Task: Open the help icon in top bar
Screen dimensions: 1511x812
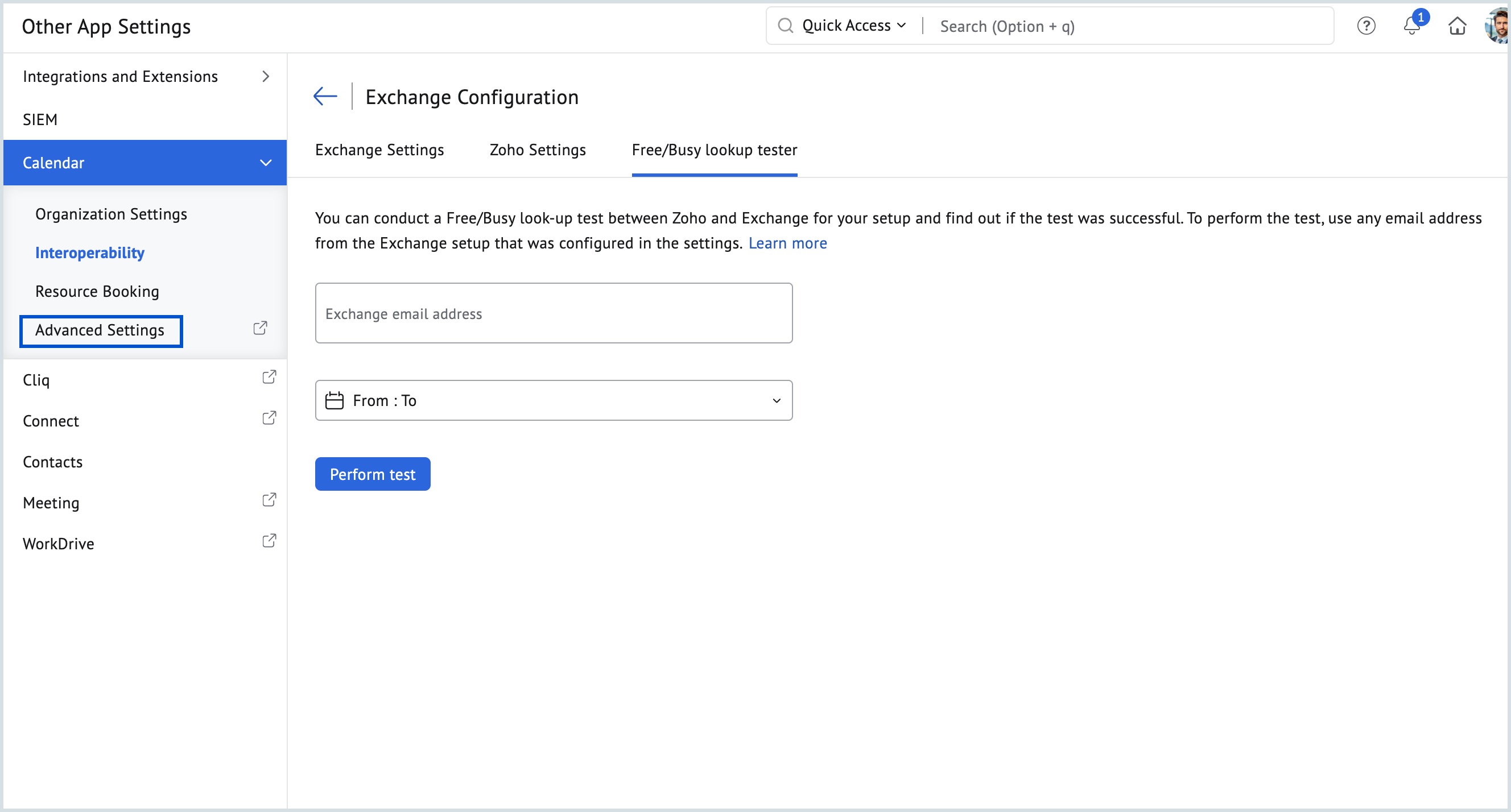Action: pos(1366,26)
